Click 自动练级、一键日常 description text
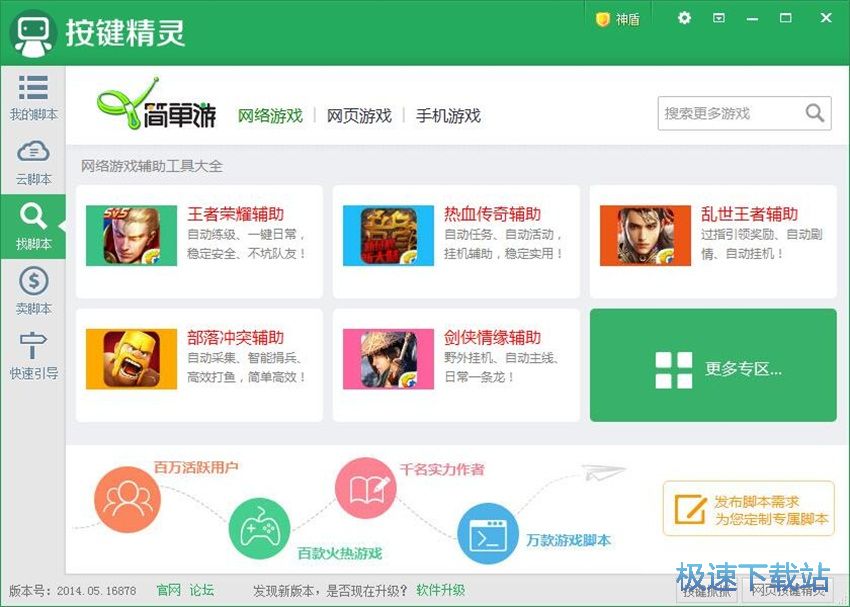850x607 pixels. (x=246, y=235)
